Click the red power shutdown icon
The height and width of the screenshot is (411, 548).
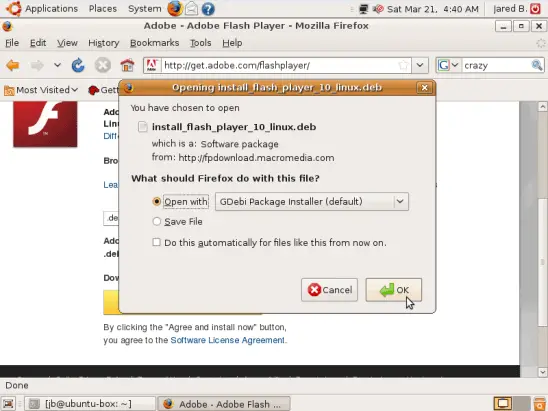point(535,9)
